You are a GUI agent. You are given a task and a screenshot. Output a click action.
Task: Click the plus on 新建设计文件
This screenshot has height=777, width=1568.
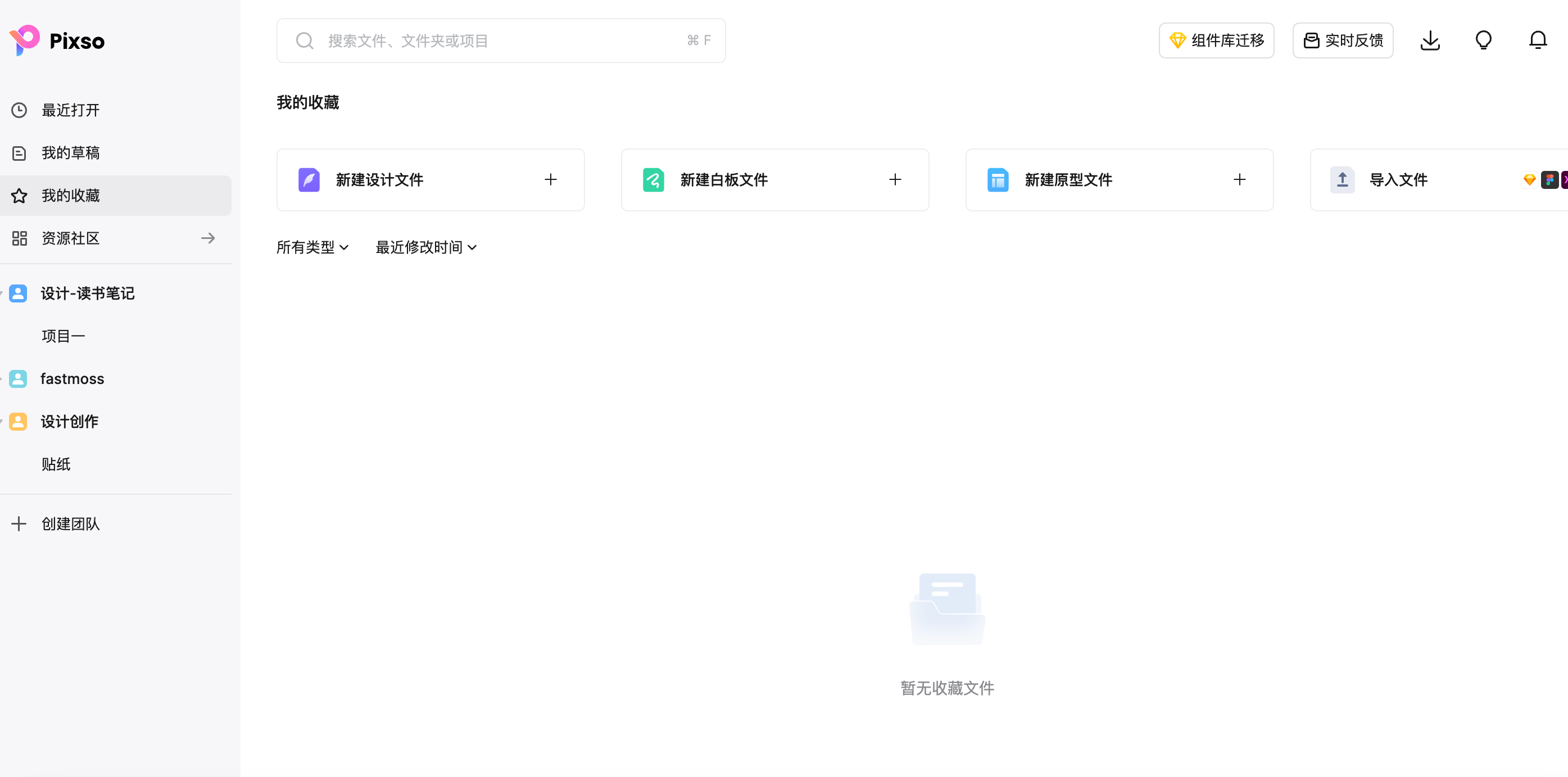[550, 180]
